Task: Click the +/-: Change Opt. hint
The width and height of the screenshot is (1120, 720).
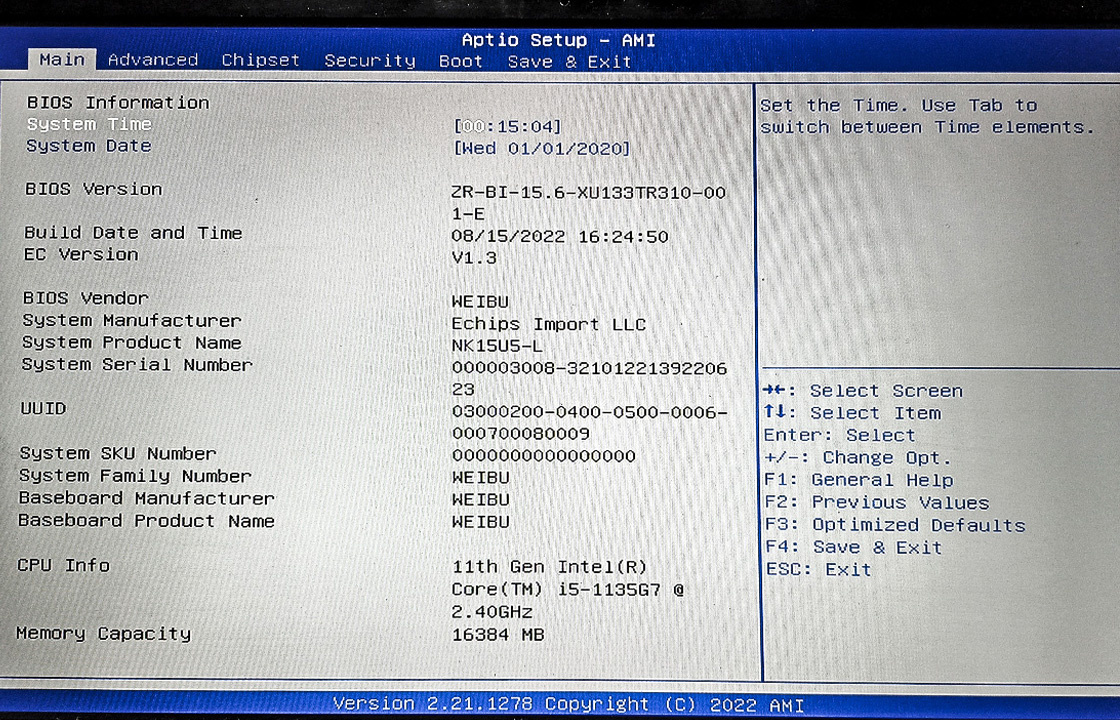Action: click(857, 458)
